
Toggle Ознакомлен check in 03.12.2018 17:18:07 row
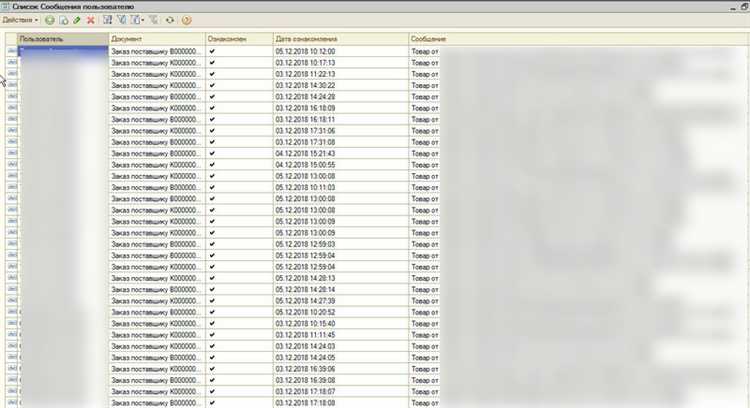[212, 391]
